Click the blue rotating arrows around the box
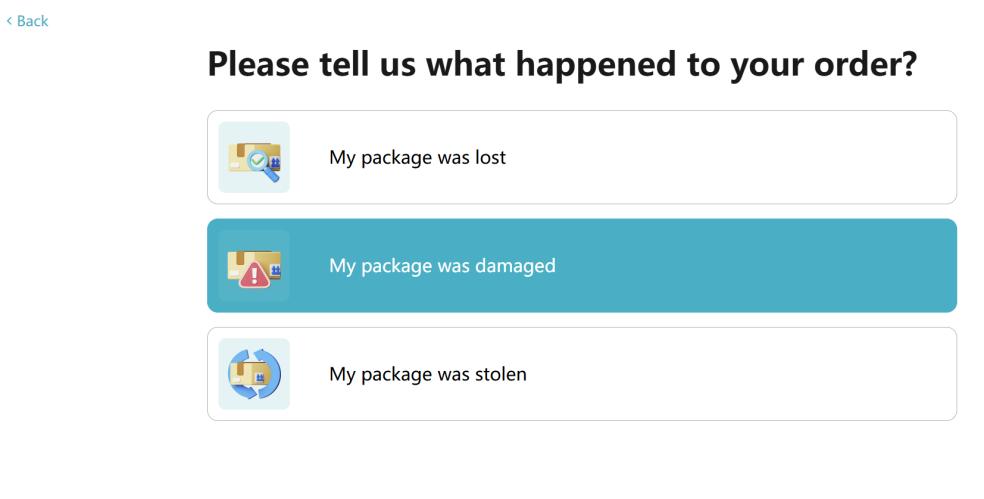Image resolution: width=984 pixels, height=499 pixels. tap(254, 374)
